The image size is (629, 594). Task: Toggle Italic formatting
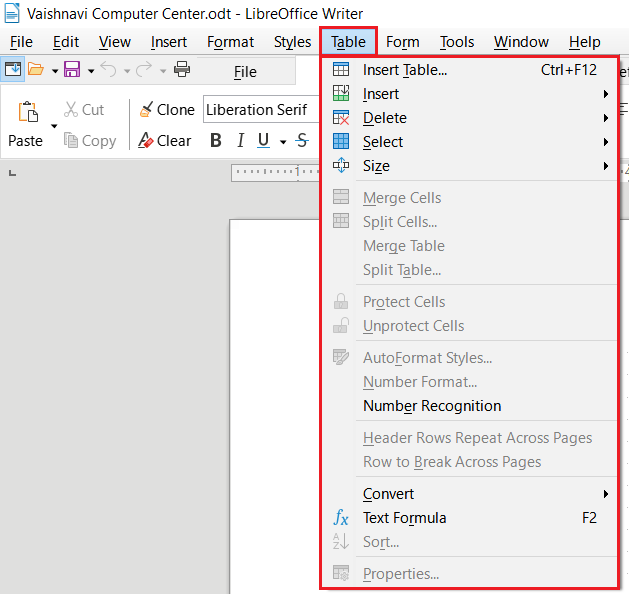click(x=240, y=140)
